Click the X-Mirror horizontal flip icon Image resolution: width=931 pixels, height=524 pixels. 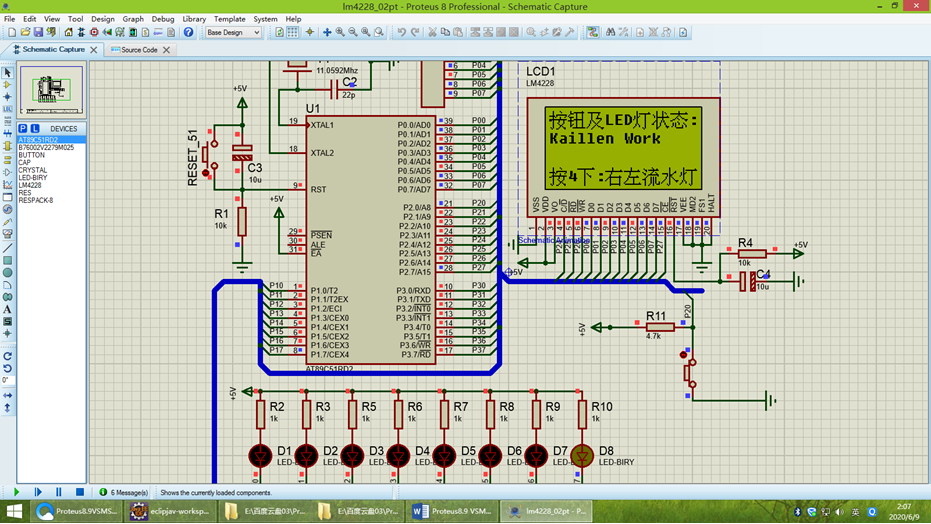[7, 395]
